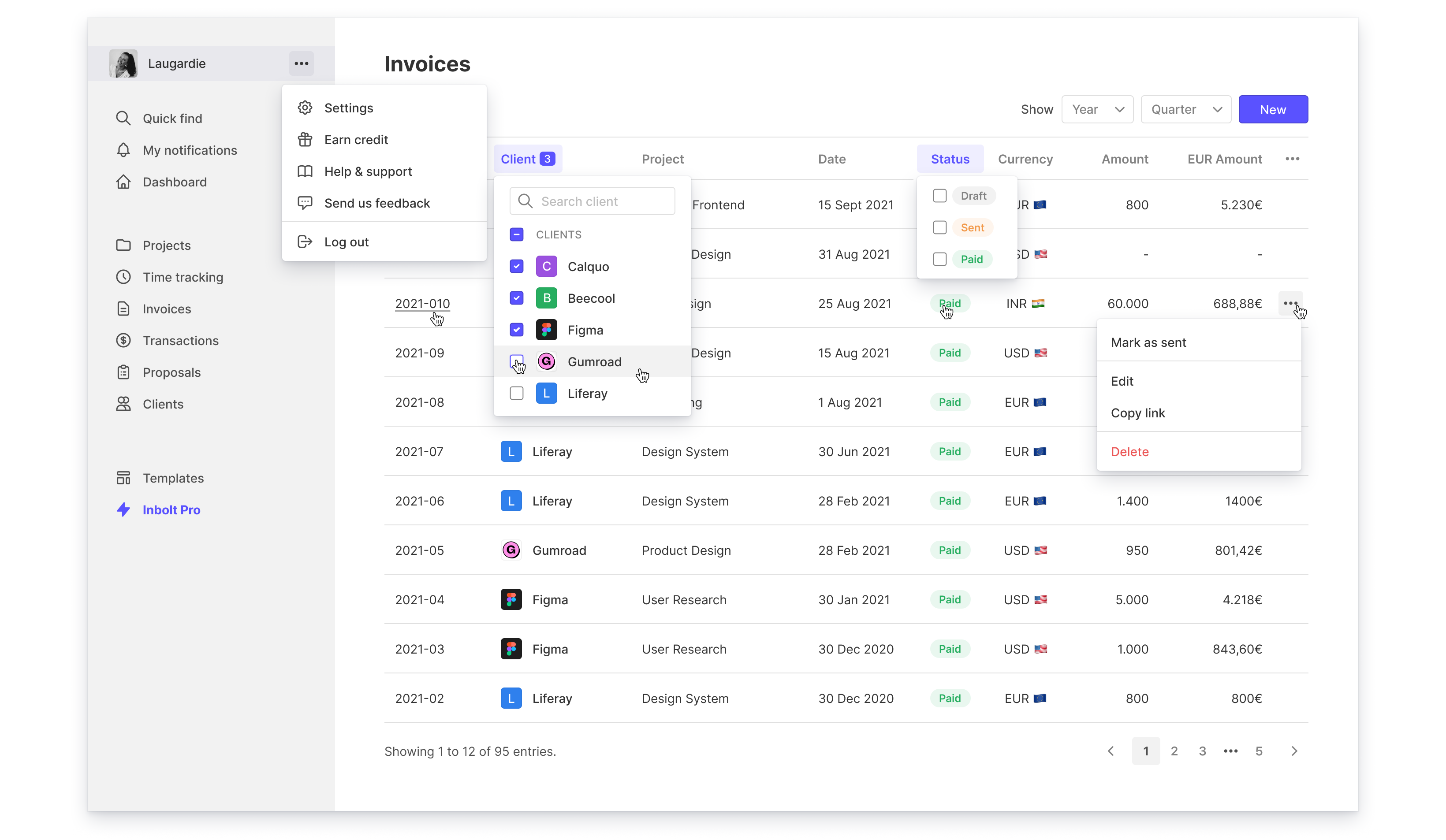This screenshot has width=1446, height=840.
Task: Click invoice 2021-010 hyperlink
Action: (x=422, y=303)
